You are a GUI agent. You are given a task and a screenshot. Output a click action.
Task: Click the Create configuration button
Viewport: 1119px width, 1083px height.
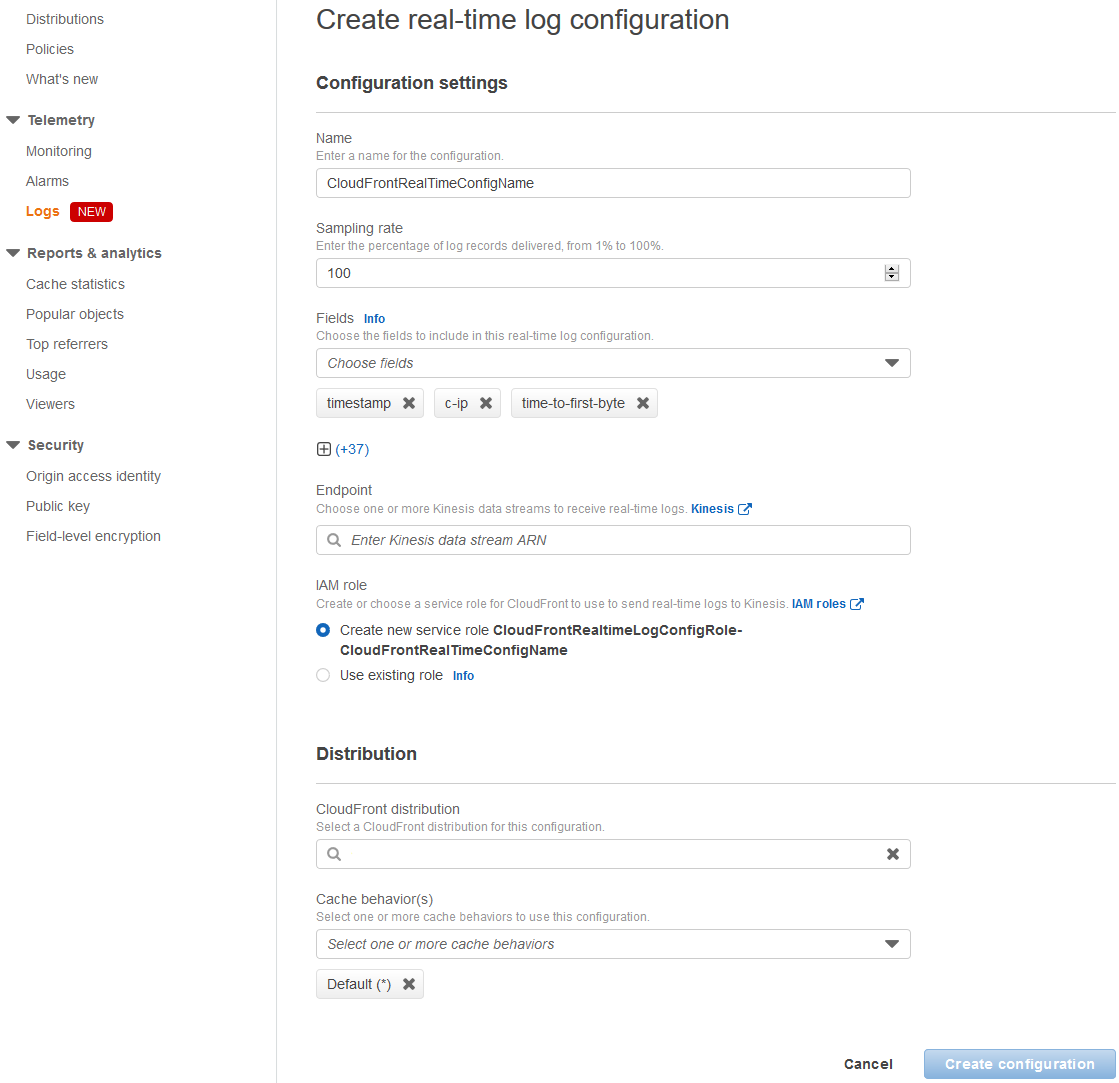click(1020, 1064)
